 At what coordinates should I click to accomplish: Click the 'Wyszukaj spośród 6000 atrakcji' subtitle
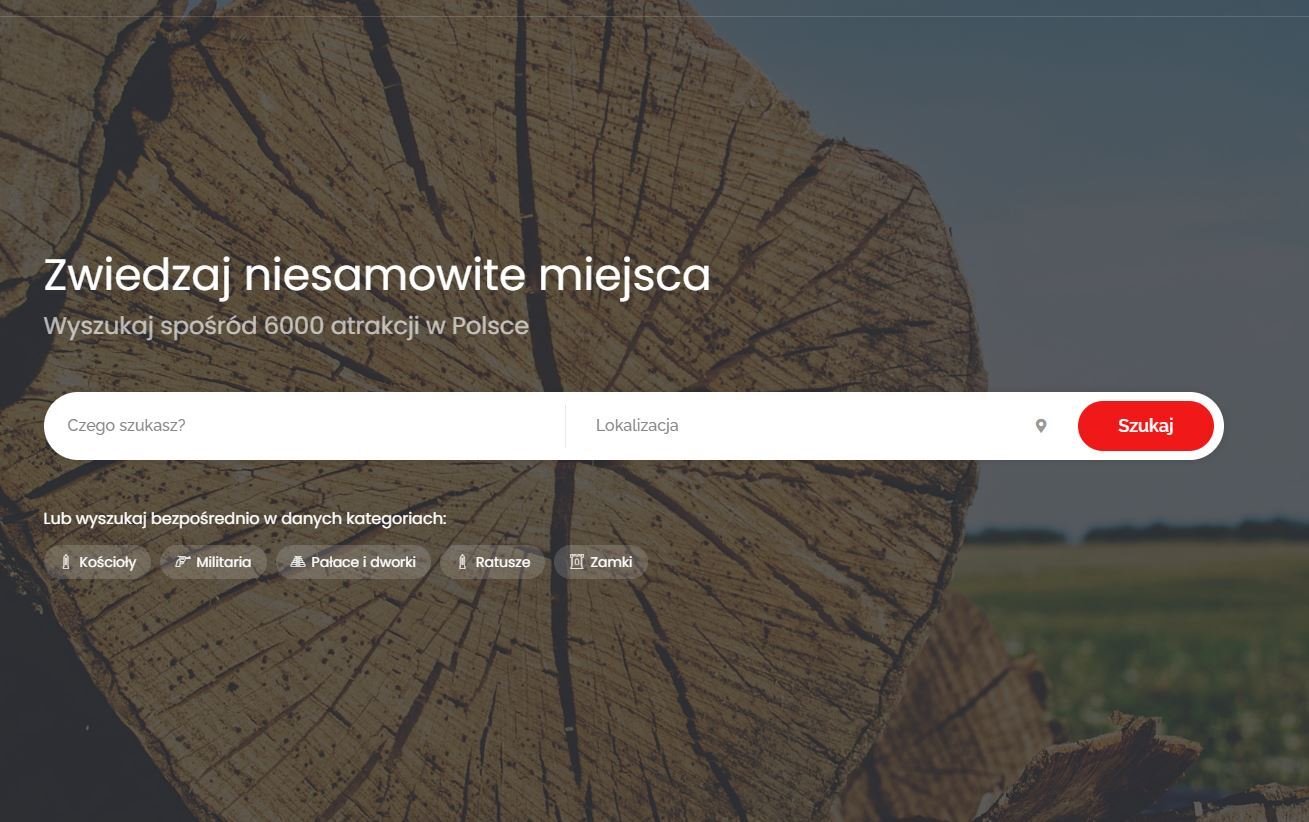286,326
